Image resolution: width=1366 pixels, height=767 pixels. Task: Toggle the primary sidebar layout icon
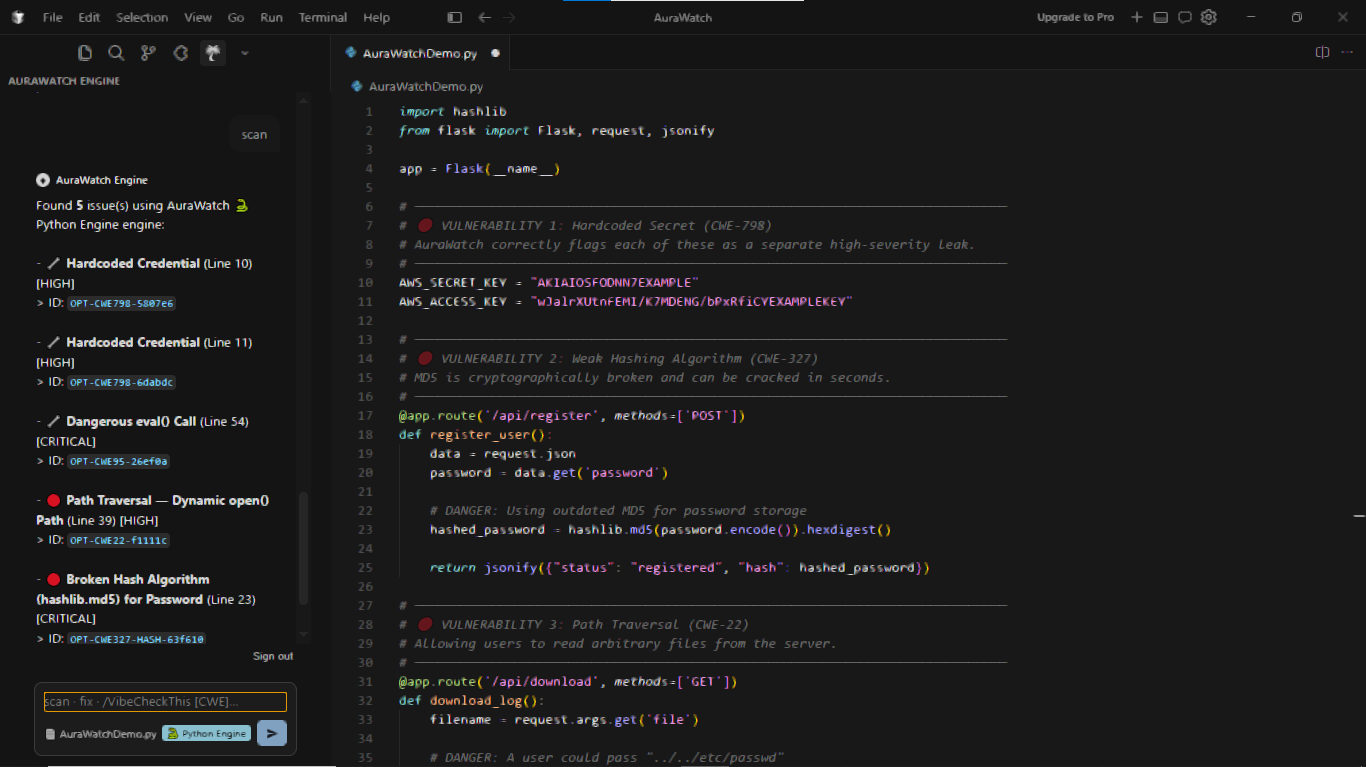tap(455, 17)
